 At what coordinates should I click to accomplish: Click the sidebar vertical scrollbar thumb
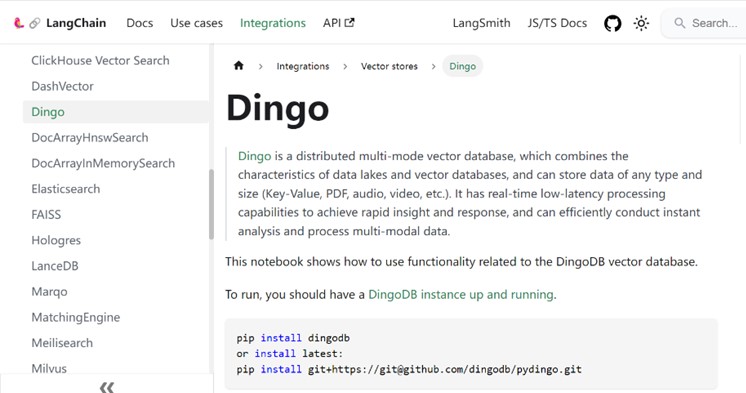(211, 204)
